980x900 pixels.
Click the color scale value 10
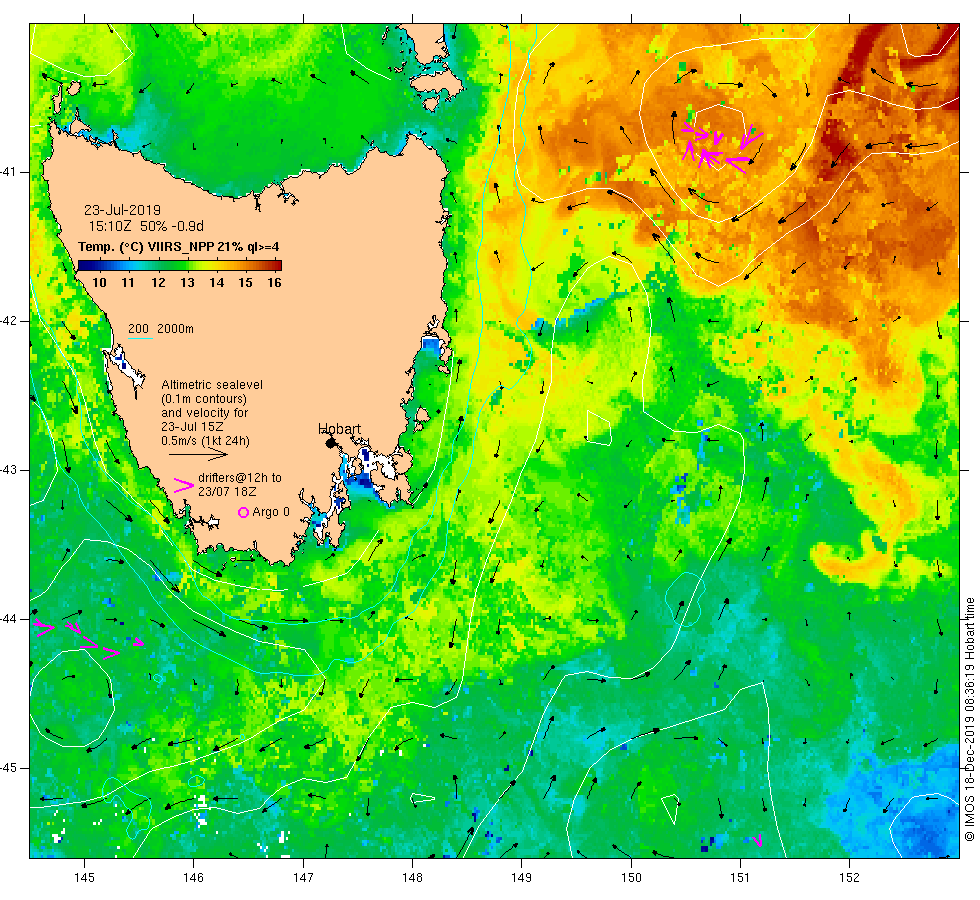[x=99, y=282]
